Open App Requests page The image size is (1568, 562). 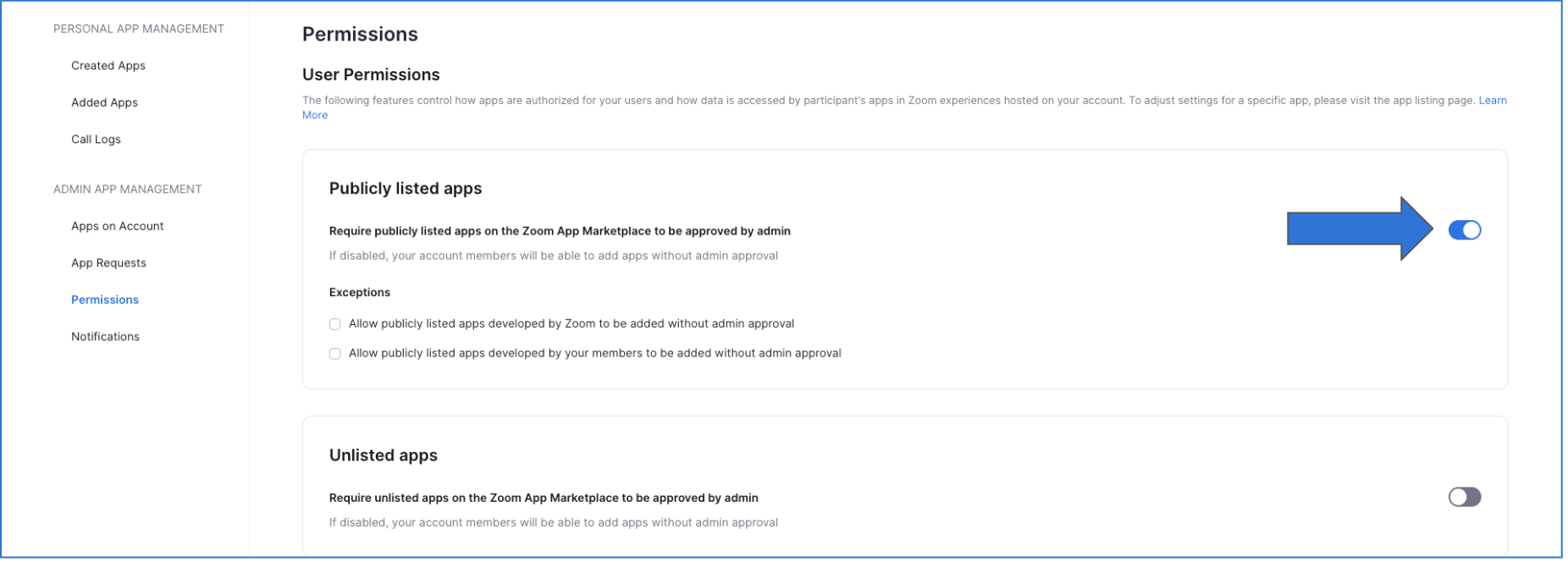coord(108,263)
